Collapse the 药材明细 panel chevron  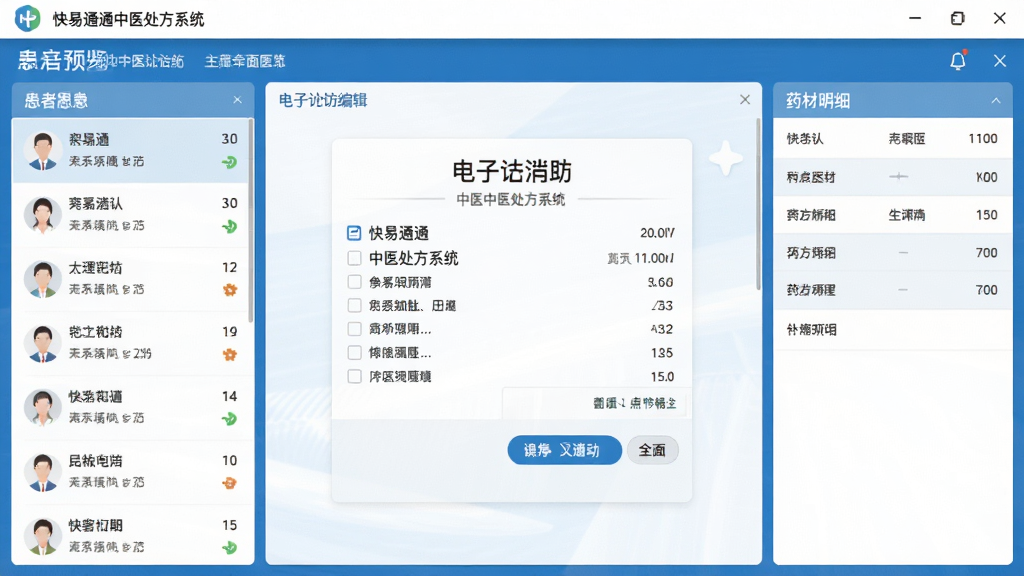click(x=996, y=101)
